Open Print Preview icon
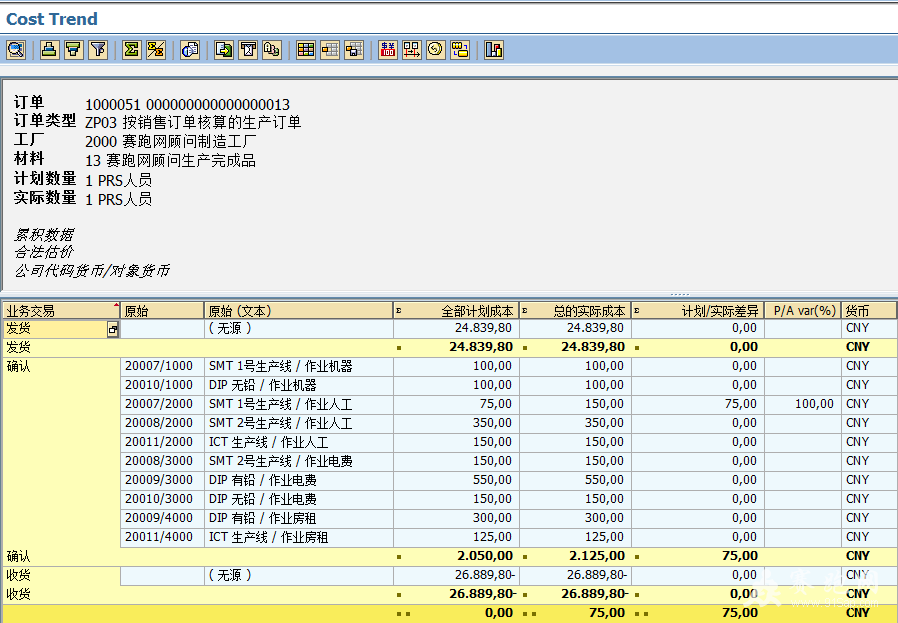This screenshot has height=623, width=898. coord(190,50)
